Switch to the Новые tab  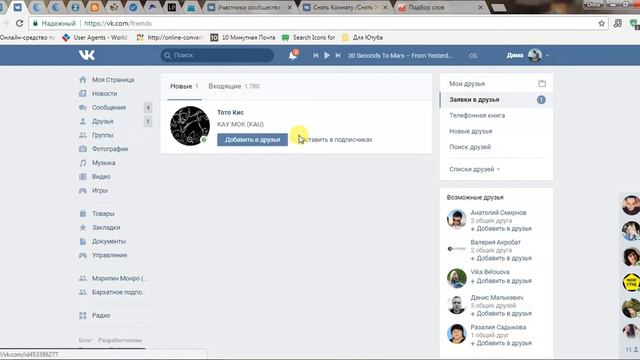(x=184, y=86)
